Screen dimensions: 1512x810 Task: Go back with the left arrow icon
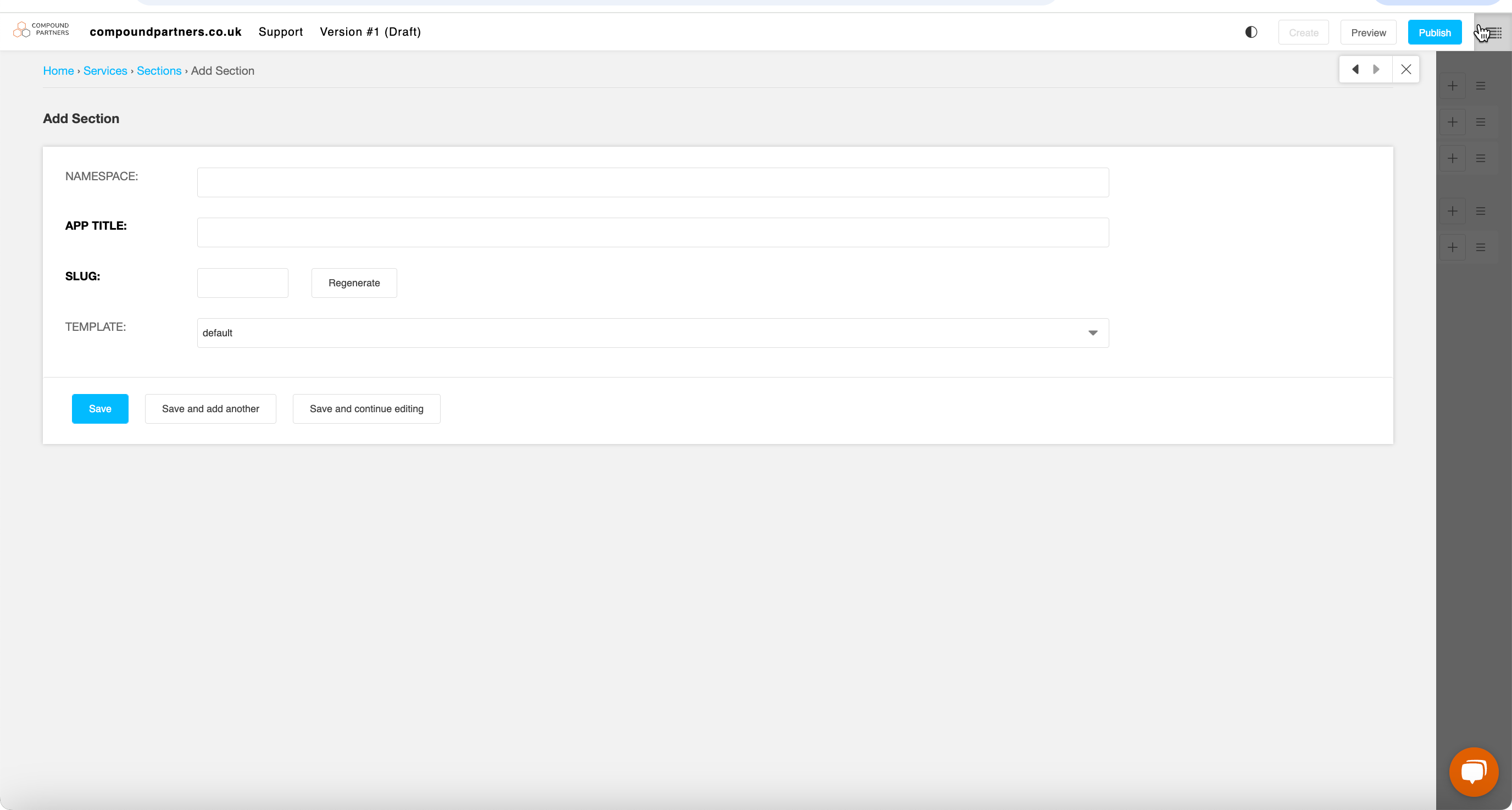coord(1355,69)
